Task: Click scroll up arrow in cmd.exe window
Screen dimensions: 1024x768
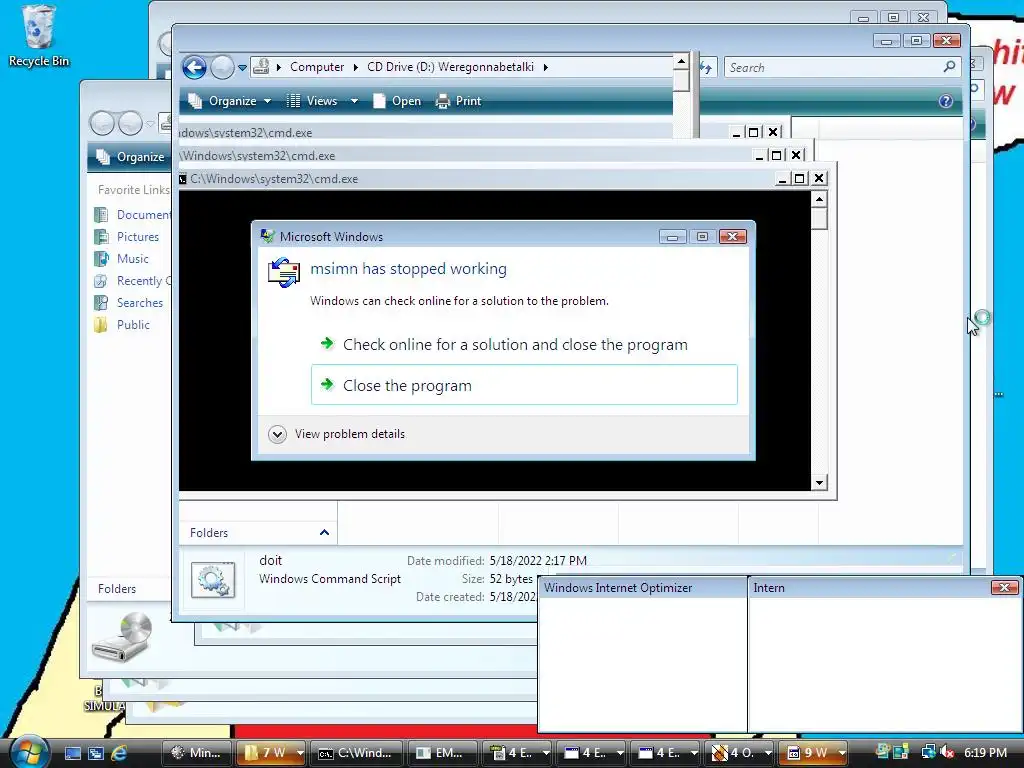Action: coord(819,199)
